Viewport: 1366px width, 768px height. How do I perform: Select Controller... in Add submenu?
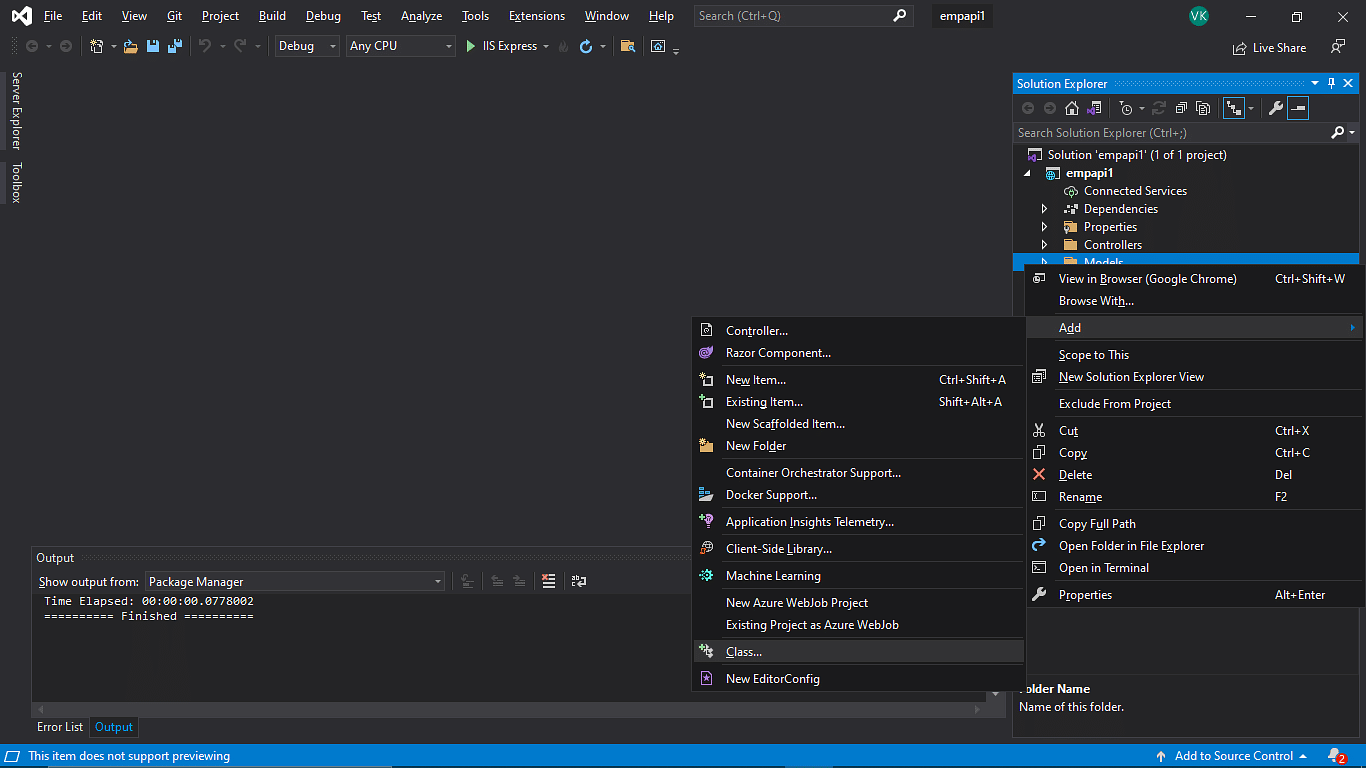859,331
